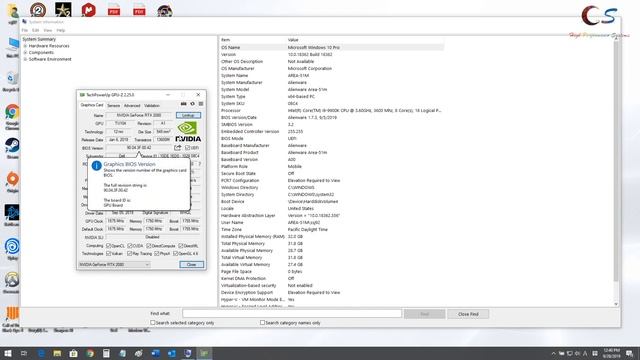Image resolution: width=640 pixels, height=360 pixels.
Task: Expand the Components tree node
Action: pos(25,53)
